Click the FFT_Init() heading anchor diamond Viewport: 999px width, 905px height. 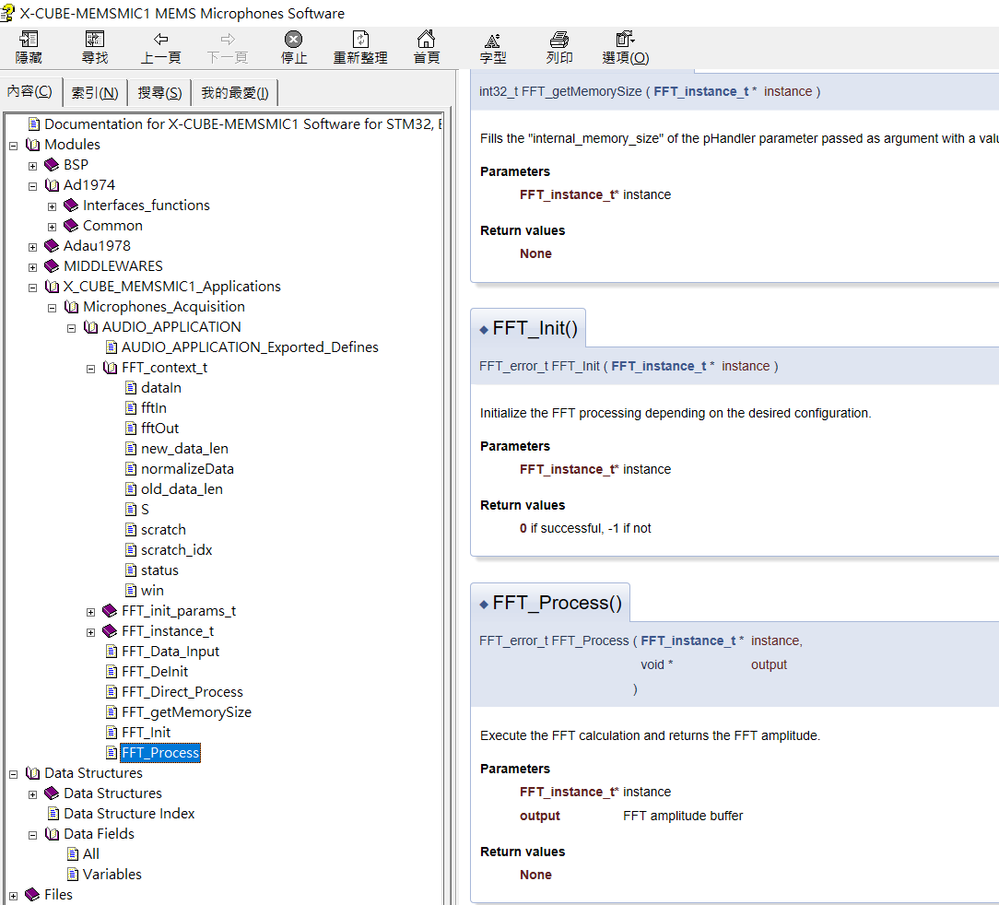tap(484, 329)
